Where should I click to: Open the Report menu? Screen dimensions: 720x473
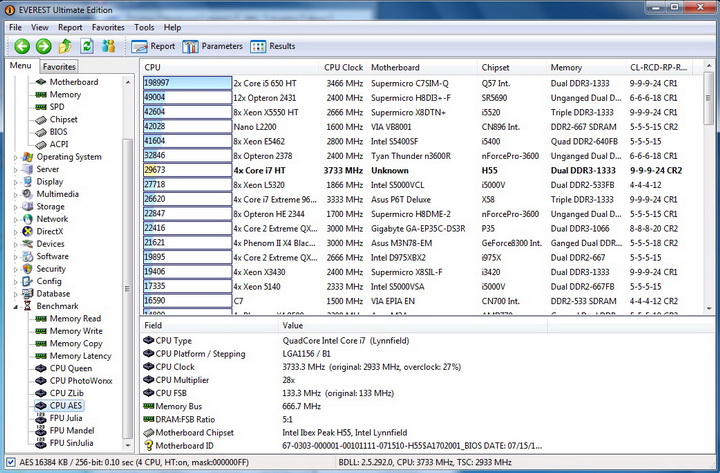(70, 28)
